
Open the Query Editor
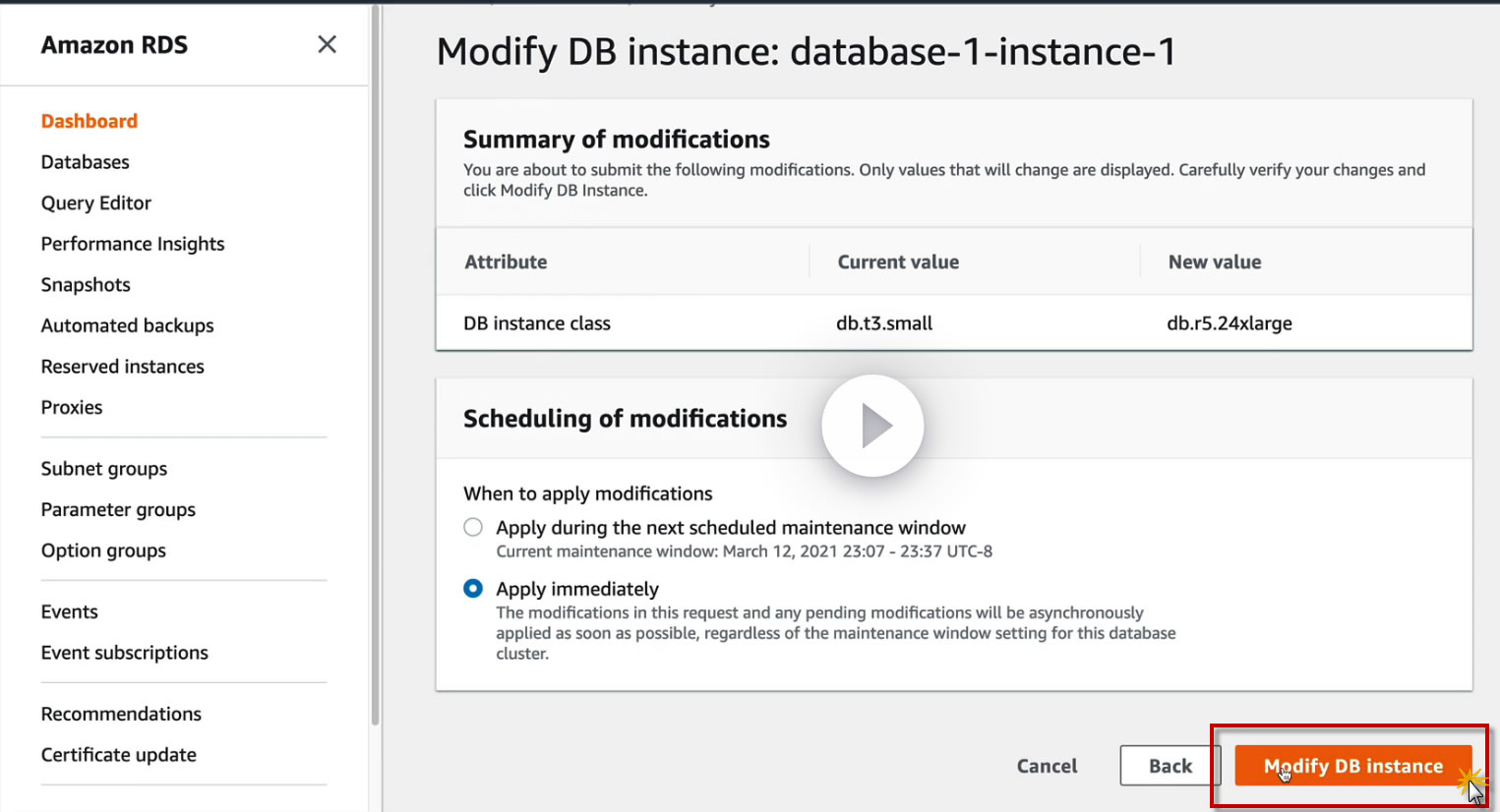pyautogui.click(x=96, y=203)
